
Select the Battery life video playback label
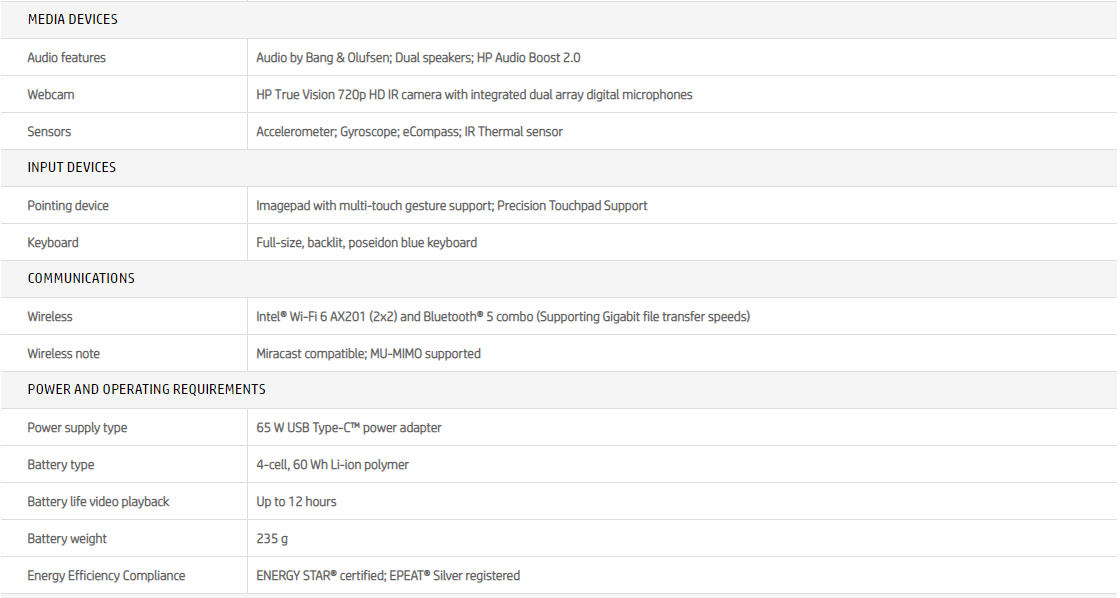[x=98, y=502]
